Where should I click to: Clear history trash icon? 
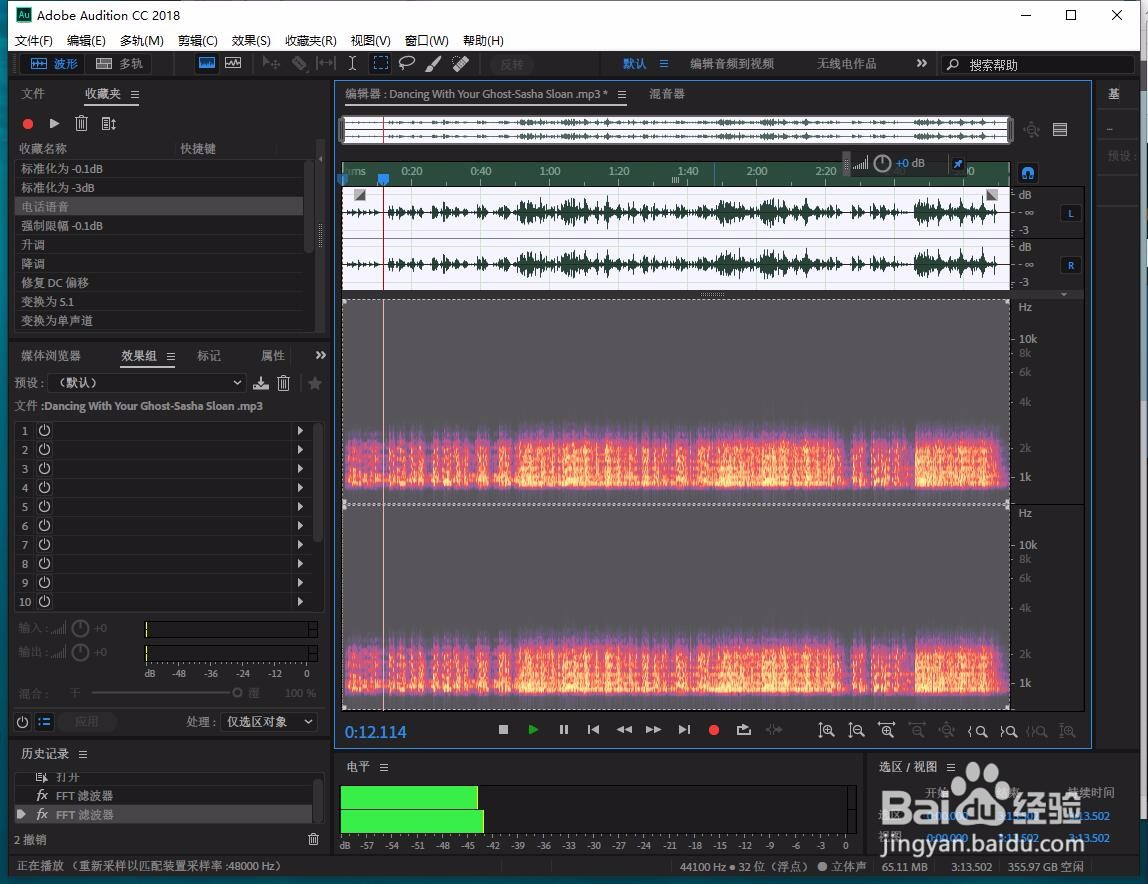(313, 839)
